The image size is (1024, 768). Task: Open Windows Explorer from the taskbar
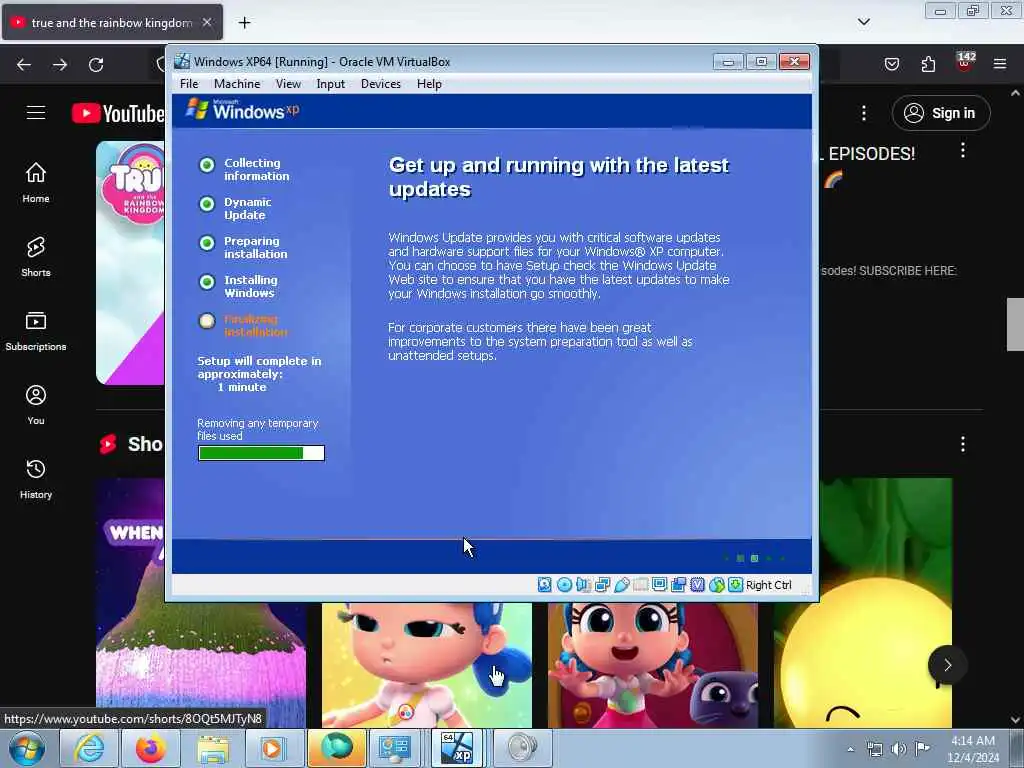(213, 748)
